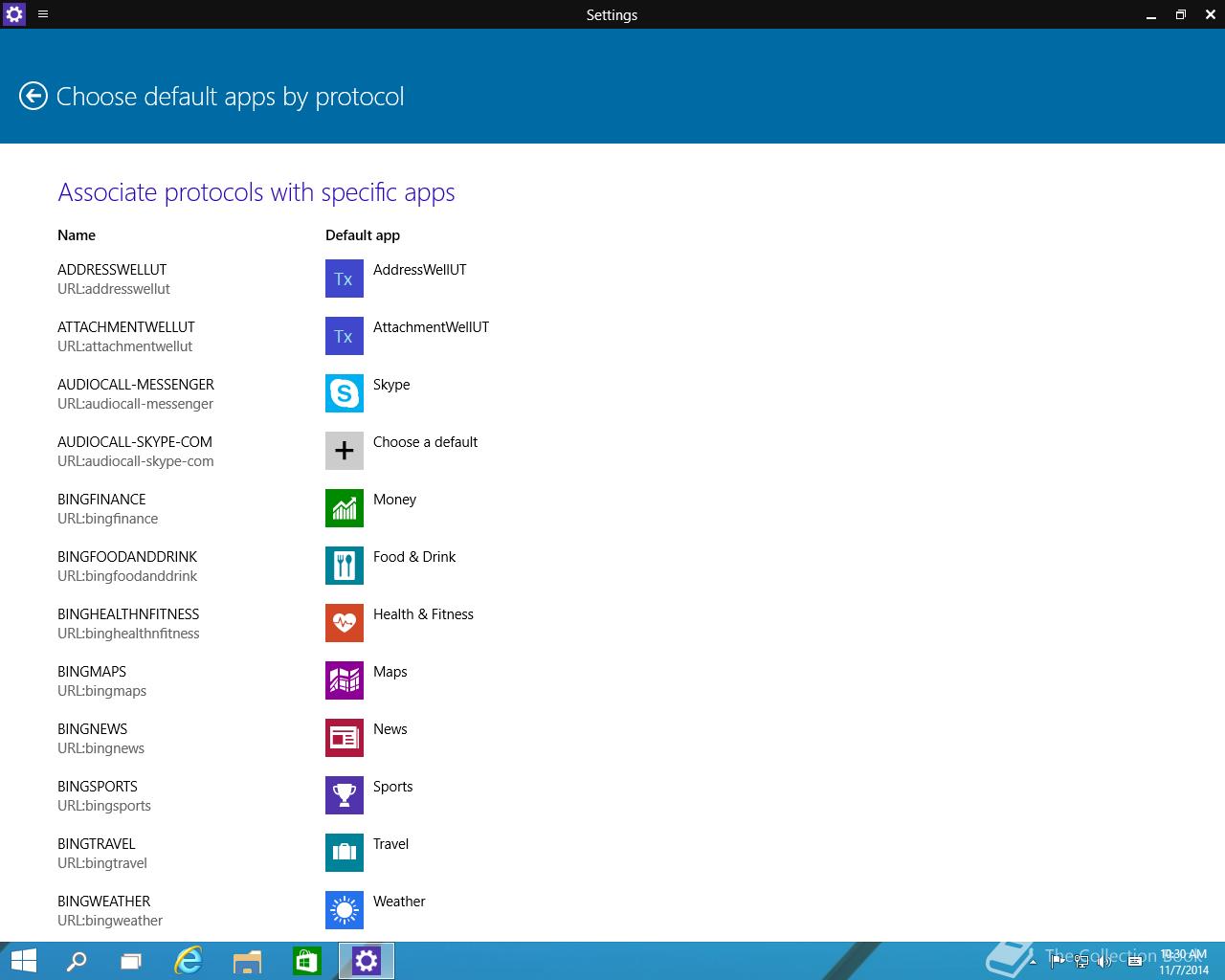1225x980 pixels.
Task: Select the BINGFINANCE protocol name
Action: (101, 500)
